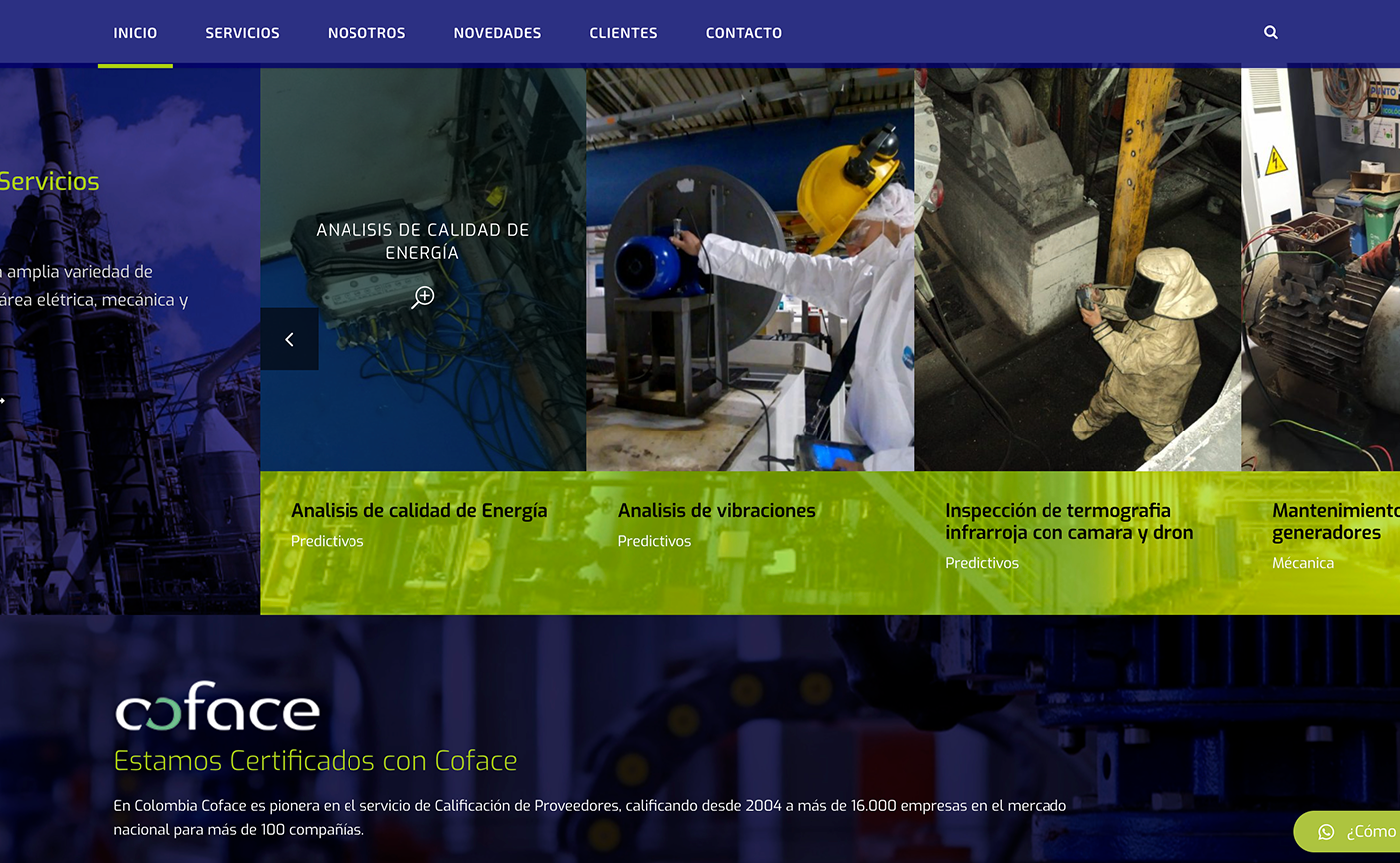View the vibration analysis worker photo

[x=749, y=270]
